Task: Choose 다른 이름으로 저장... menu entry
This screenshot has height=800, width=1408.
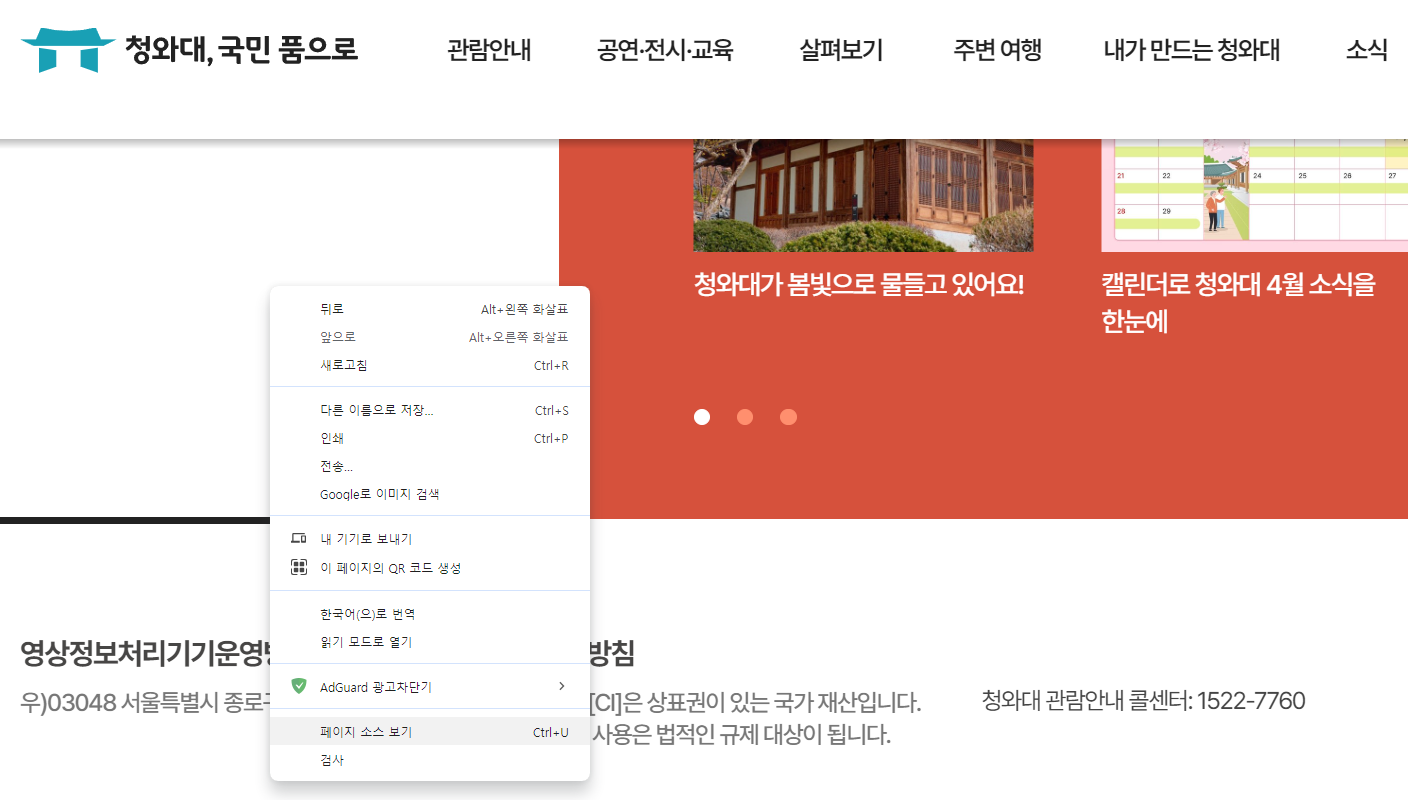Action: click(x=430, y=410)
